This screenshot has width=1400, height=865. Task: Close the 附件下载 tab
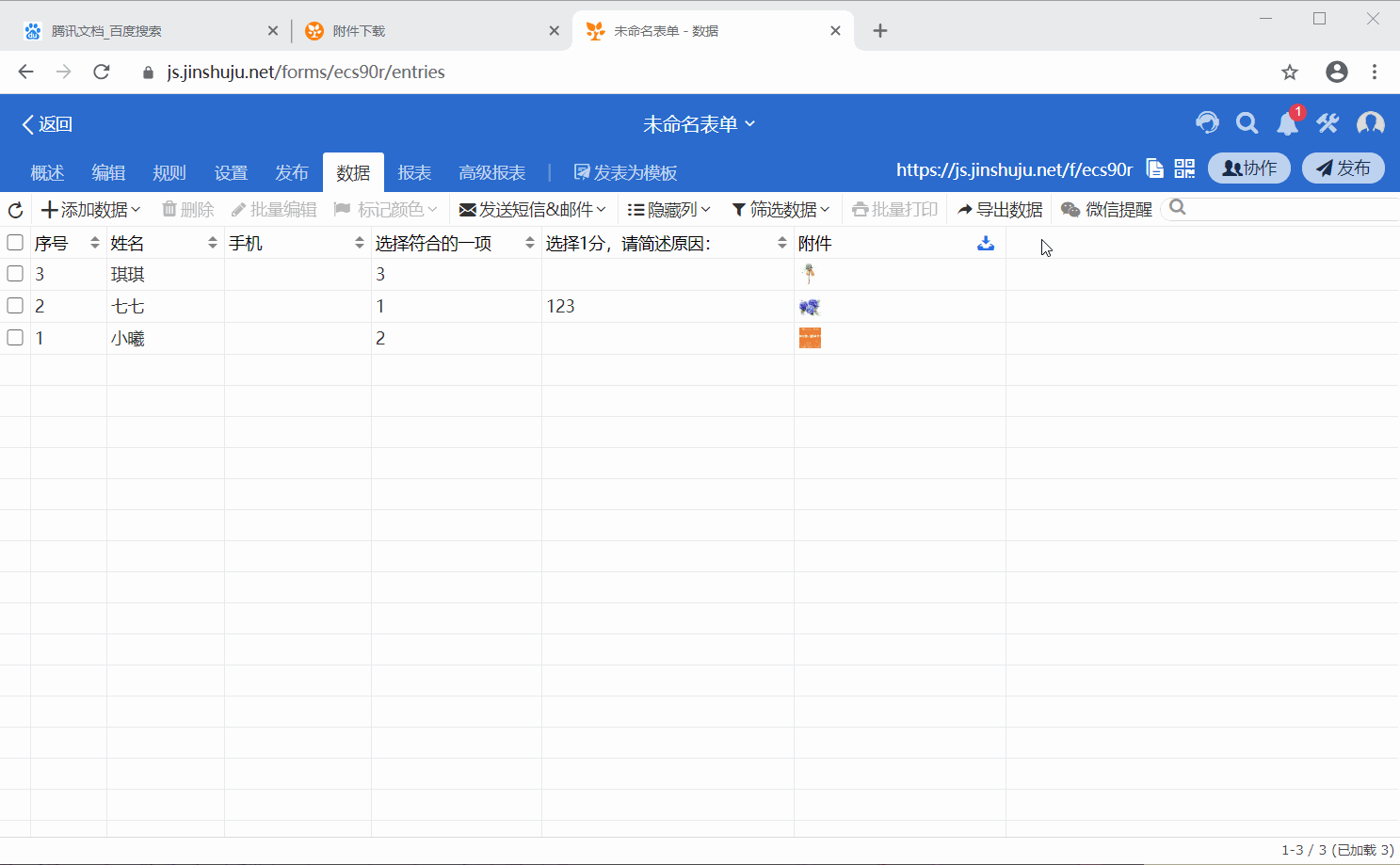click(555, 31)
